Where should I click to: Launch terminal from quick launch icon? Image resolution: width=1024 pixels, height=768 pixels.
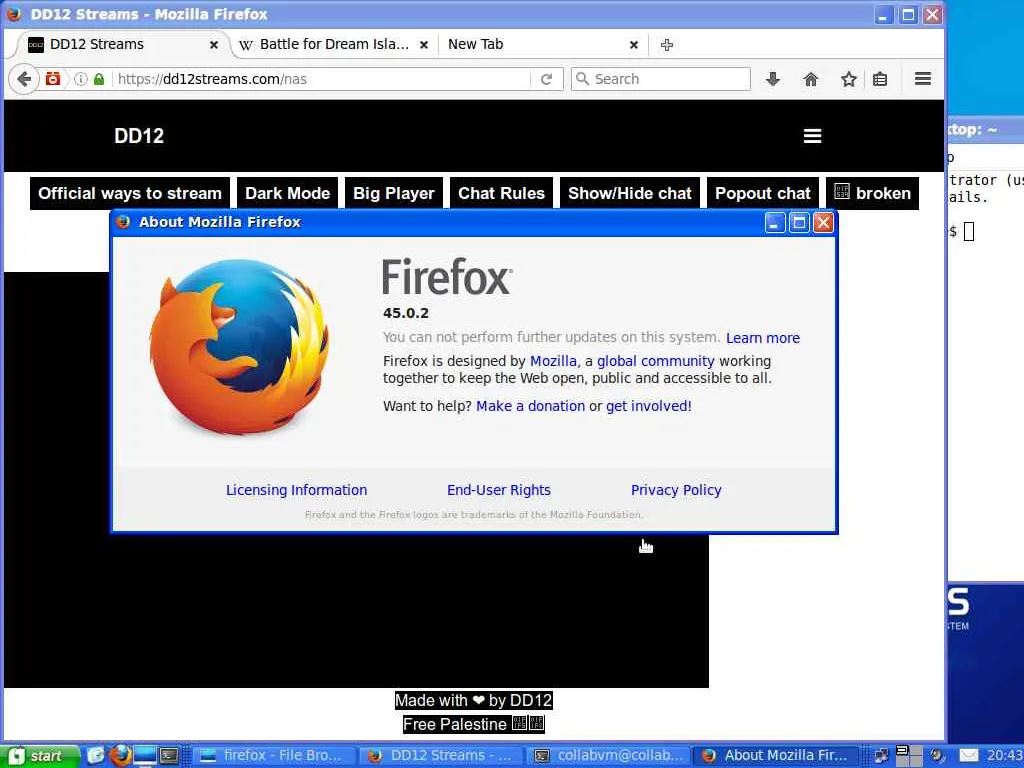(169, 756)
